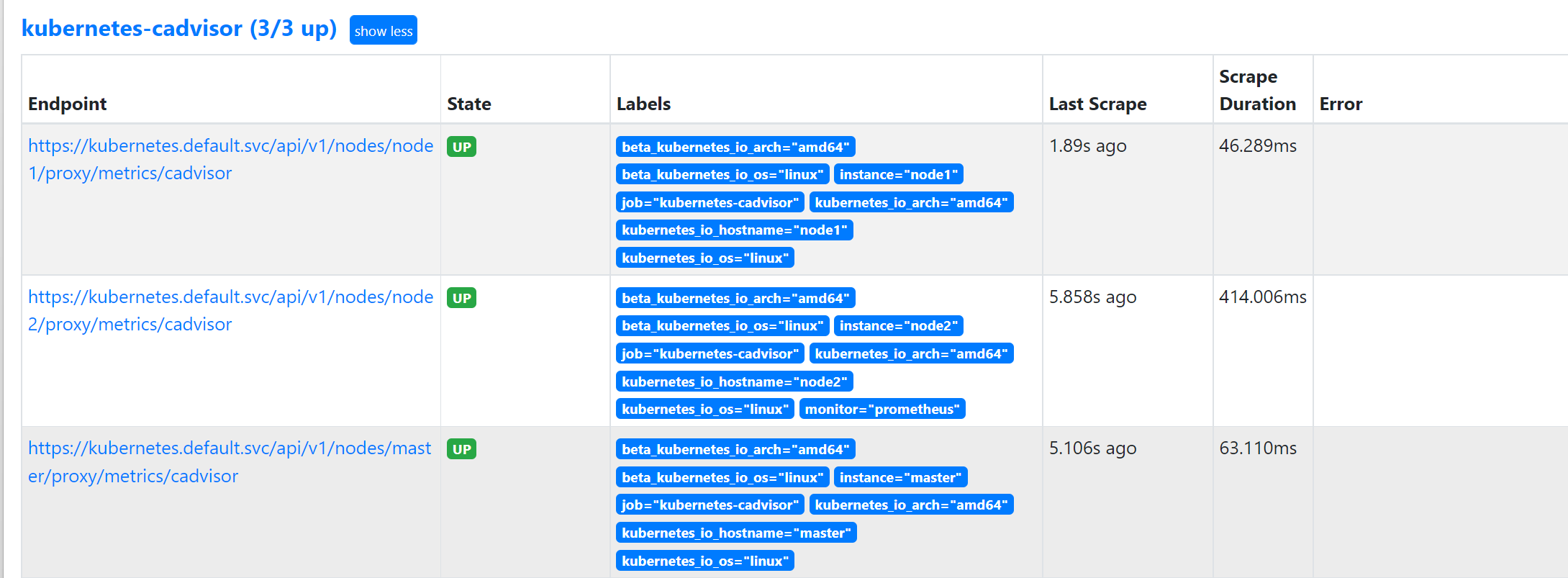Screen dimensions: 1568x578
Task: Click the 46.289ms scrape duration value
Action: coord(1258,146)
